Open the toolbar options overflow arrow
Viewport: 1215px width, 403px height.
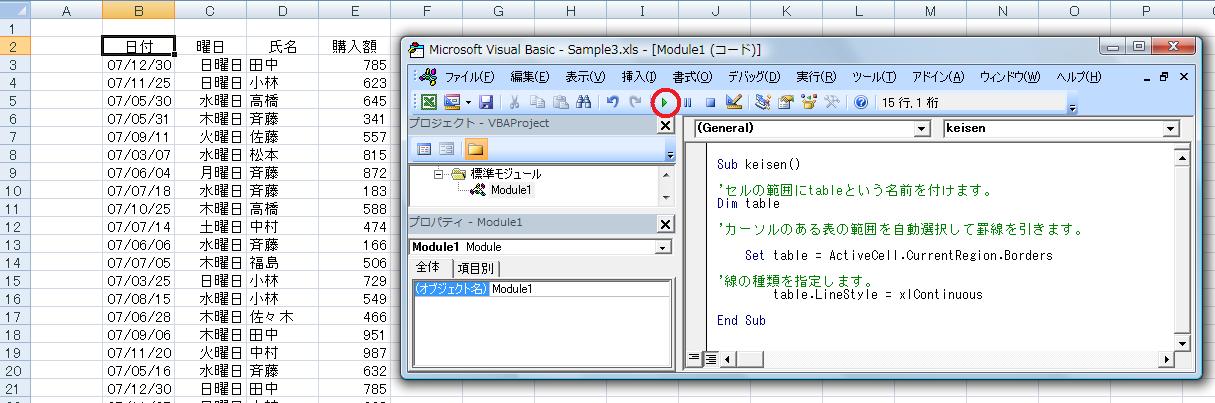click(x=1073, y=106)
